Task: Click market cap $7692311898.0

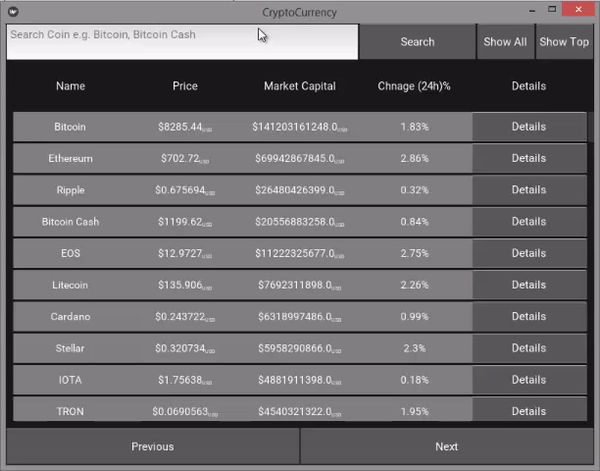Action: point(300,285)
